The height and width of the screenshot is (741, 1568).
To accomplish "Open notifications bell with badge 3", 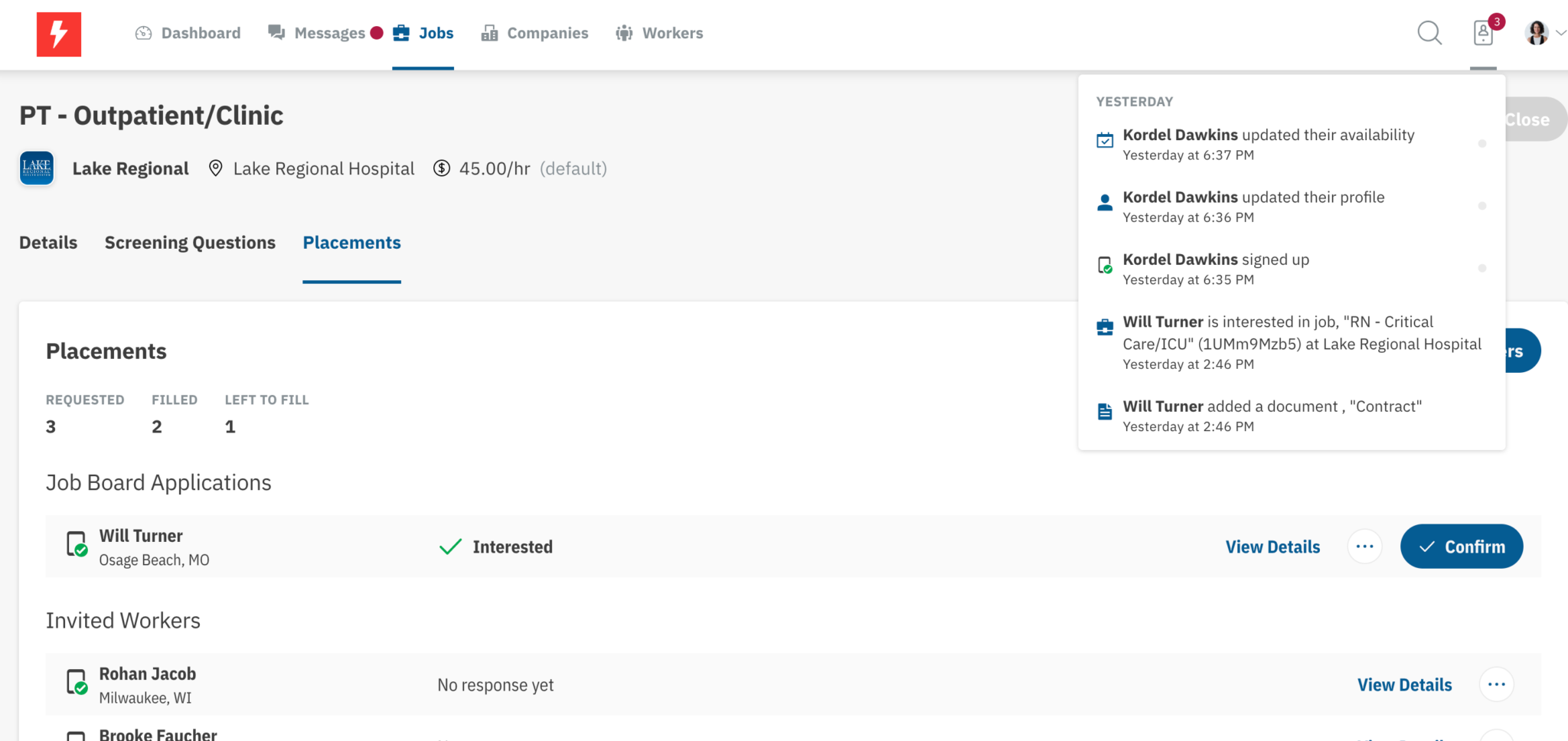I will pyautogui.click(x=1483, y=35).
